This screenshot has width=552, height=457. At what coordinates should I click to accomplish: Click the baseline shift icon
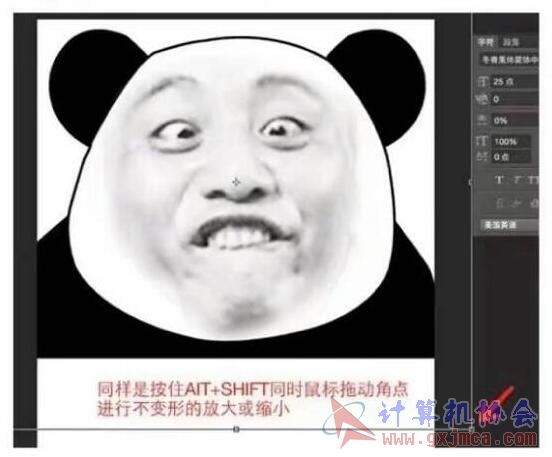(x=482, y=157)
